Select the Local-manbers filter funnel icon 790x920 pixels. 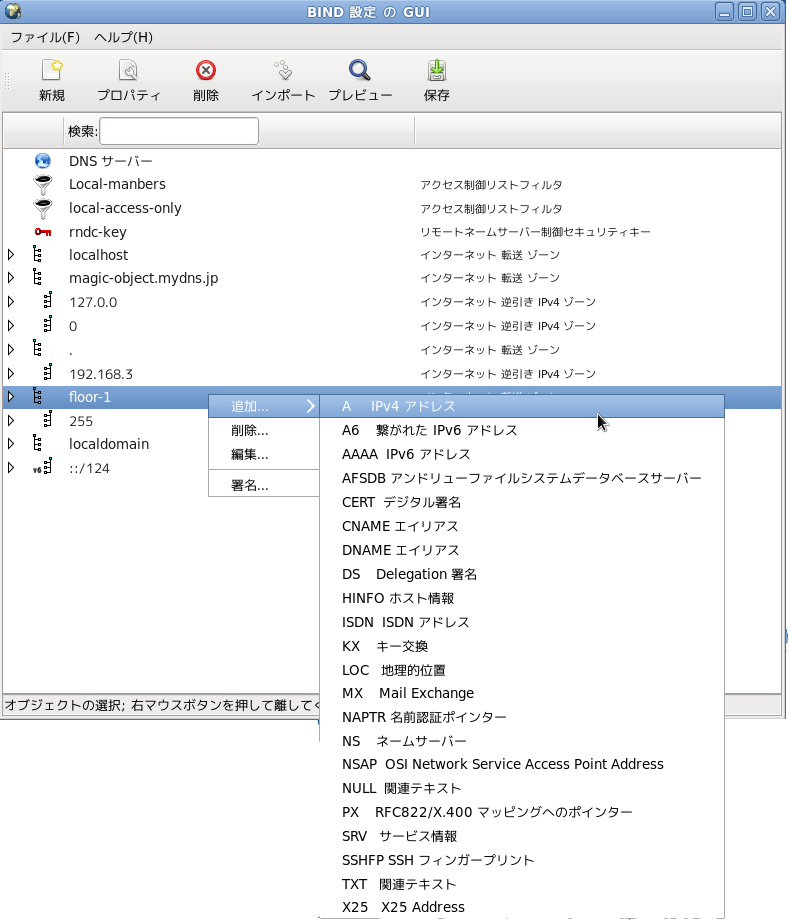(x=42, y=184)
